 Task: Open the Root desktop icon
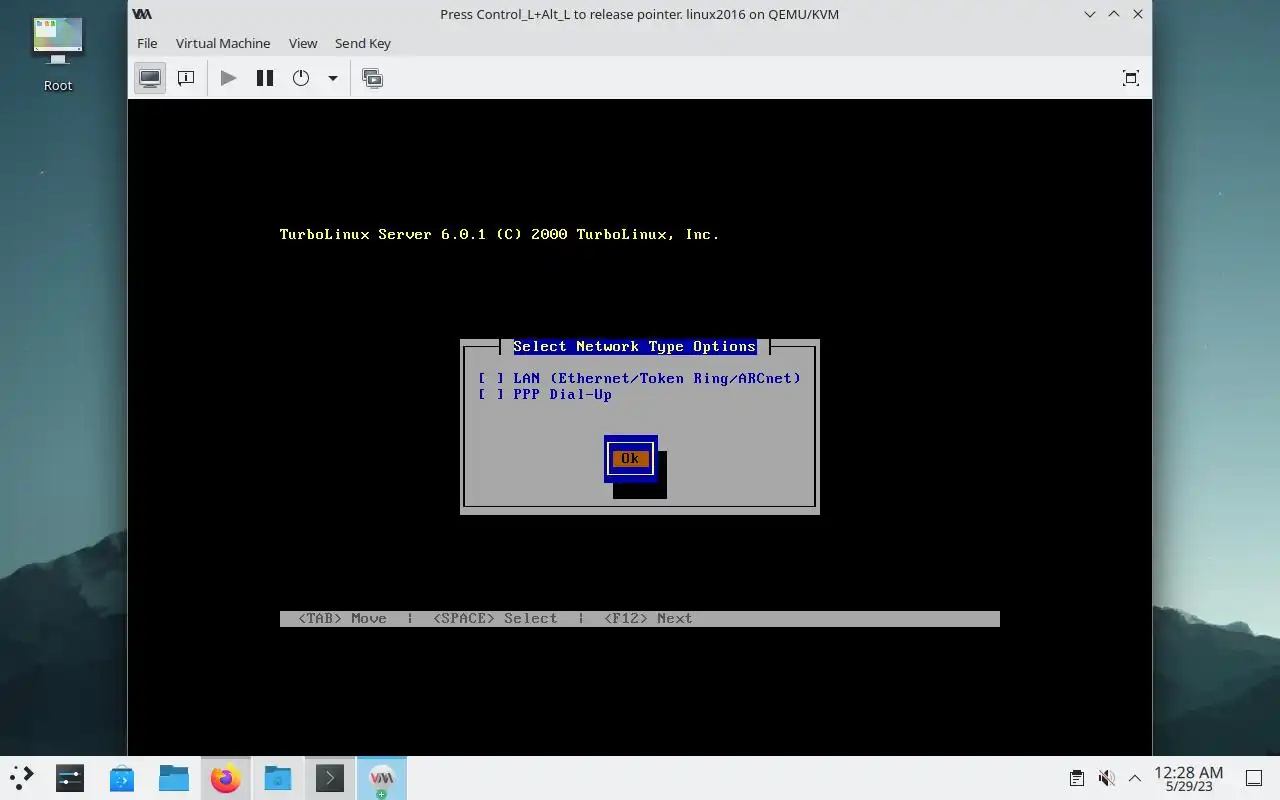click(x=58, y=55)
